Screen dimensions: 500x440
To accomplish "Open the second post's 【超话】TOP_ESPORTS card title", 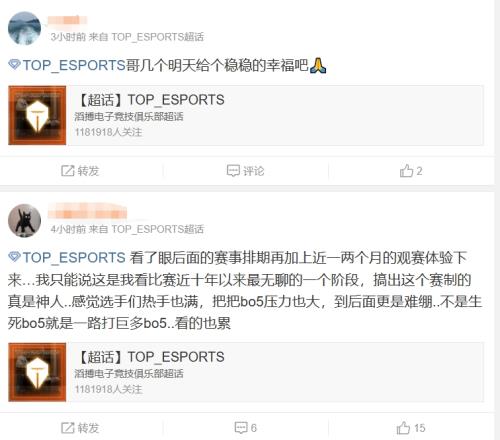I will click(151, 357).
